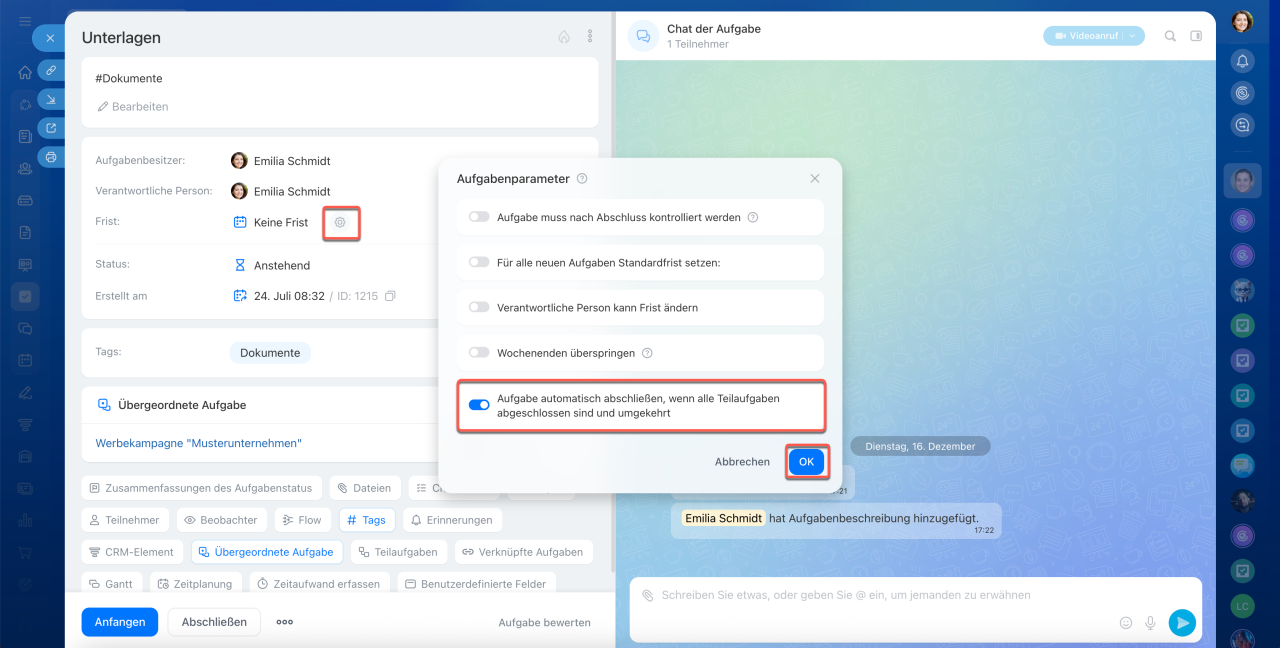This screenshot has width=1280, height=648.
Task: Click Abbrechen in Aufgabenparameter dialog
Action: (742, 462)
